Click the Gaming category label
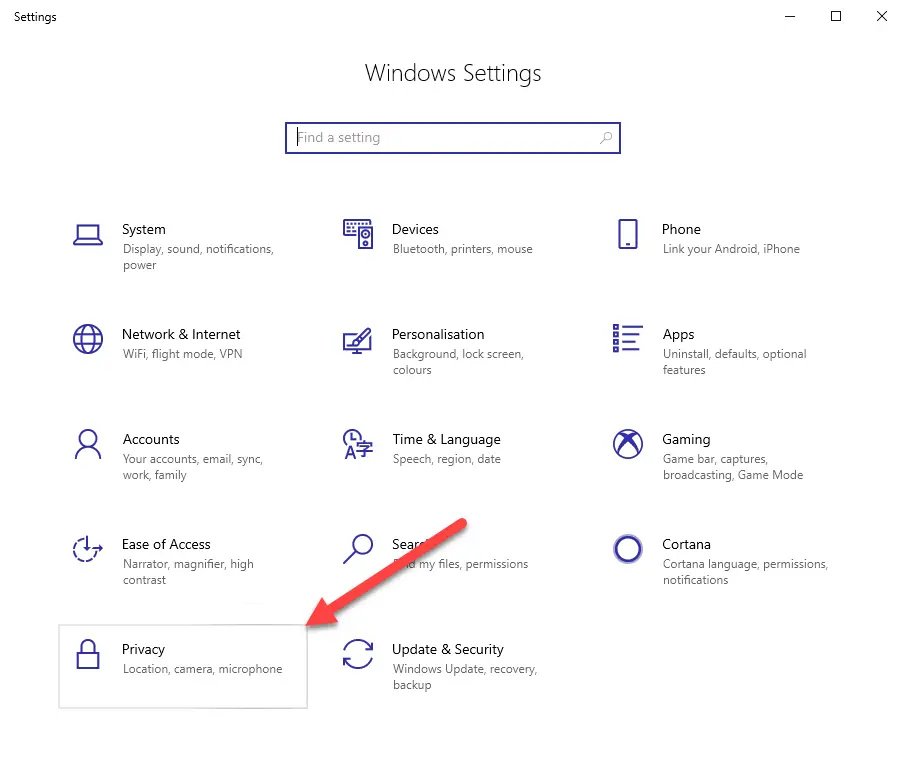Image resolution: width=905 pixels, height=763 pixels. pyautogui.click(x=686, y=439)
